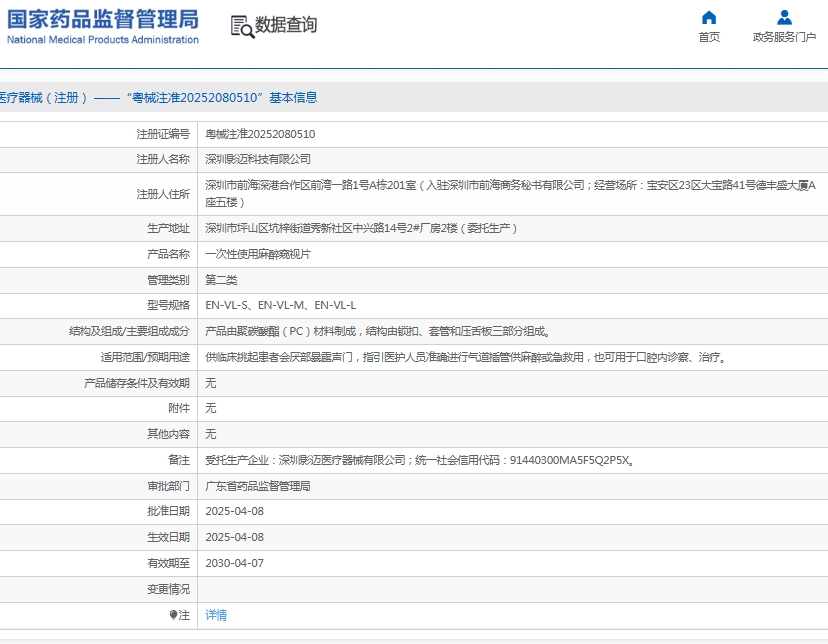Click 无 in the 产品储存条件及有效期 row
The image size is (828, 644).
(x=211, y=383)
